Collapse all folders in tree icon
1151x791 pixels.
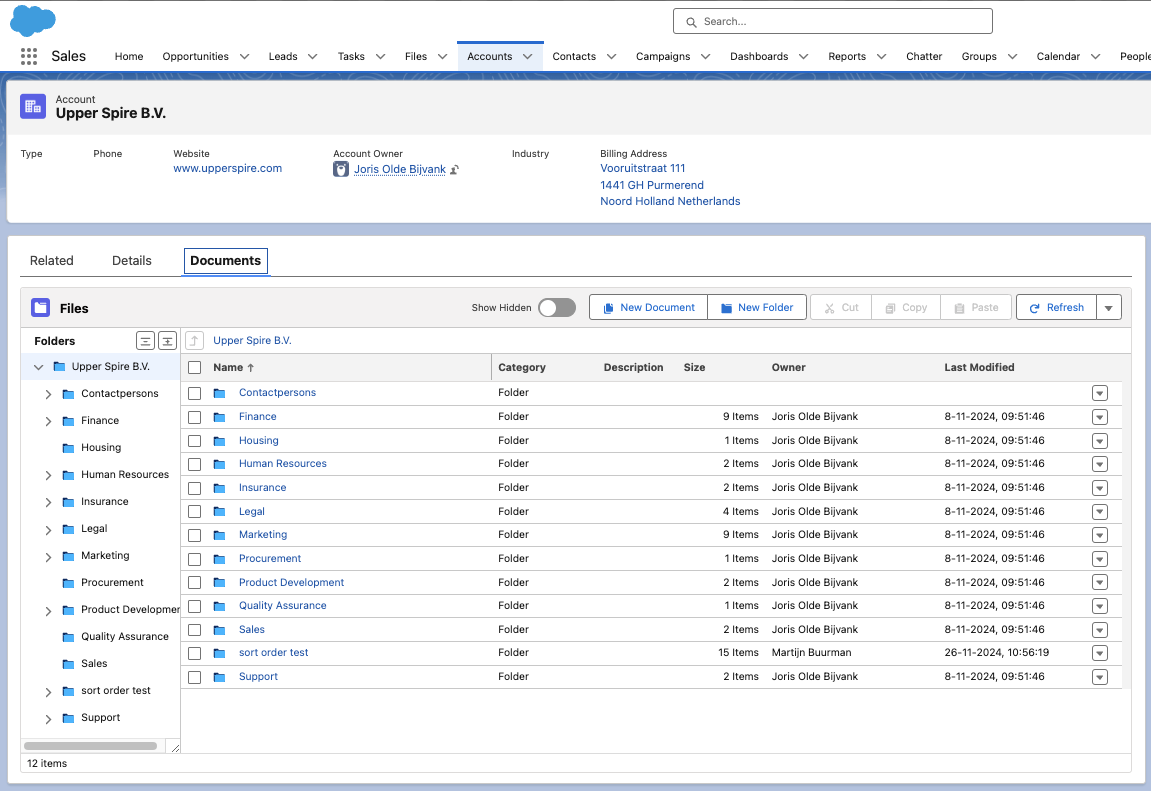point(145,340)
